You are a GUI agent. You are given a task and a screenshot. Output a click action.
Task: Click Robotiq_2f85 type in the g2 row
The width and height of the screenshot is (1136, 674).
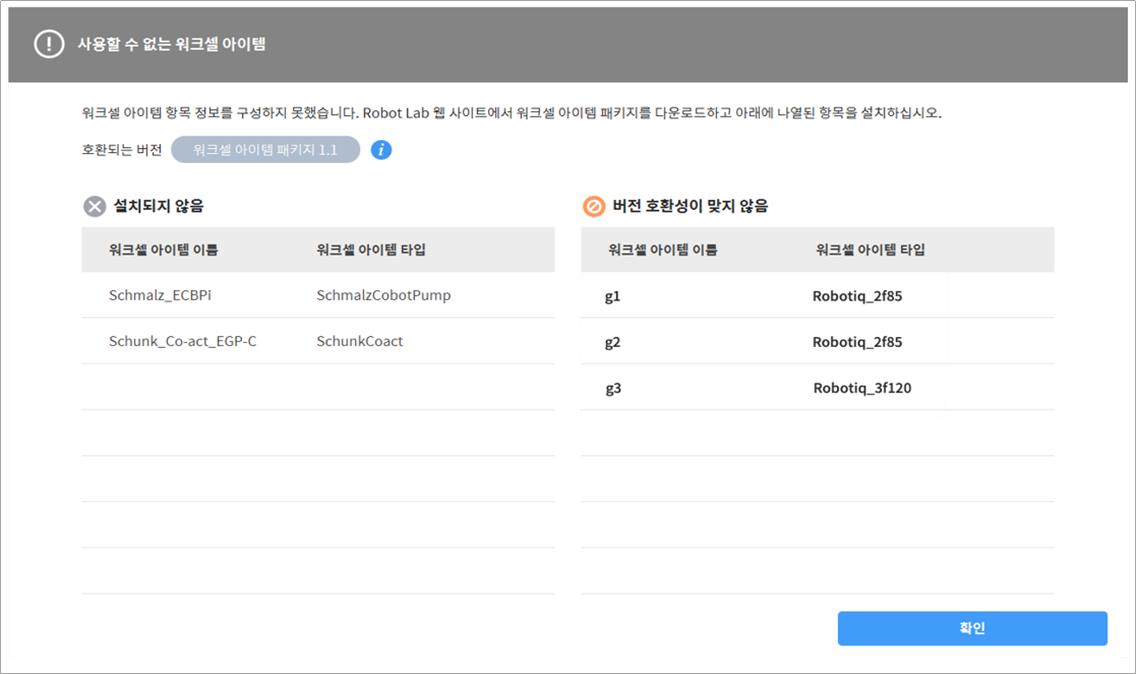tap(857, 342)
